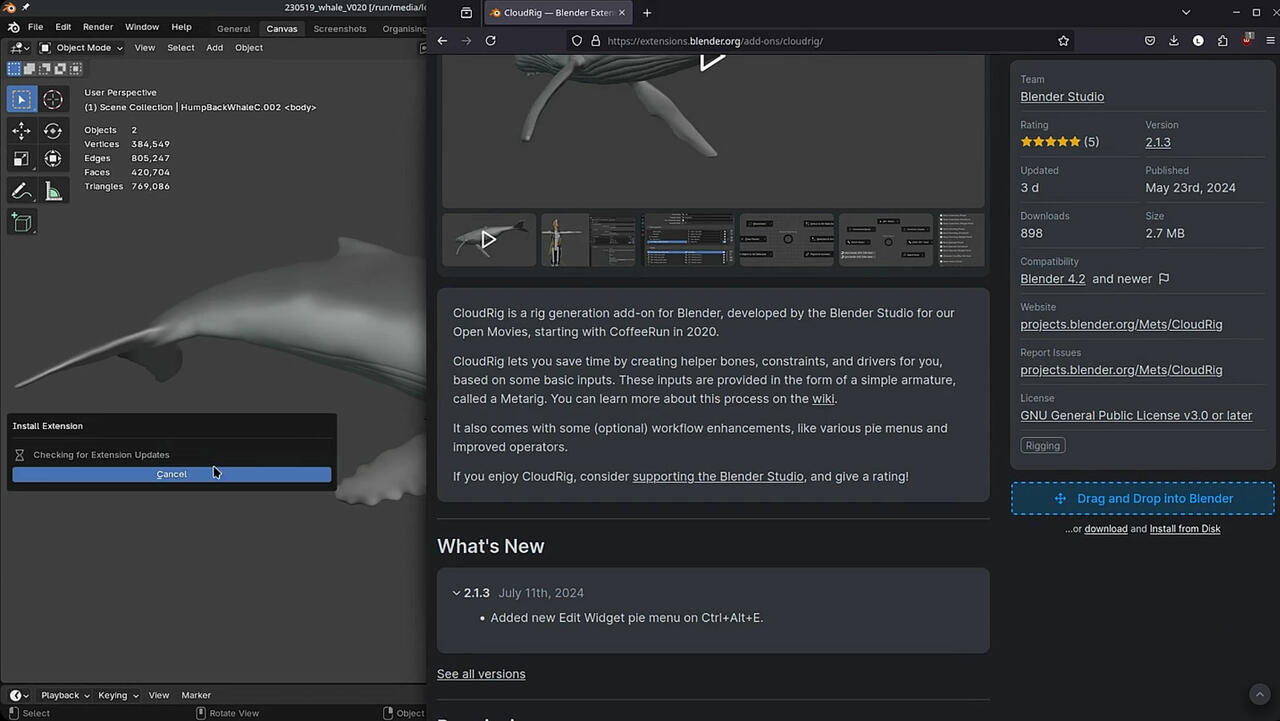Select the Scale tool in Blender
This screenshot has width=1280, height=721.
coord(21,159)
